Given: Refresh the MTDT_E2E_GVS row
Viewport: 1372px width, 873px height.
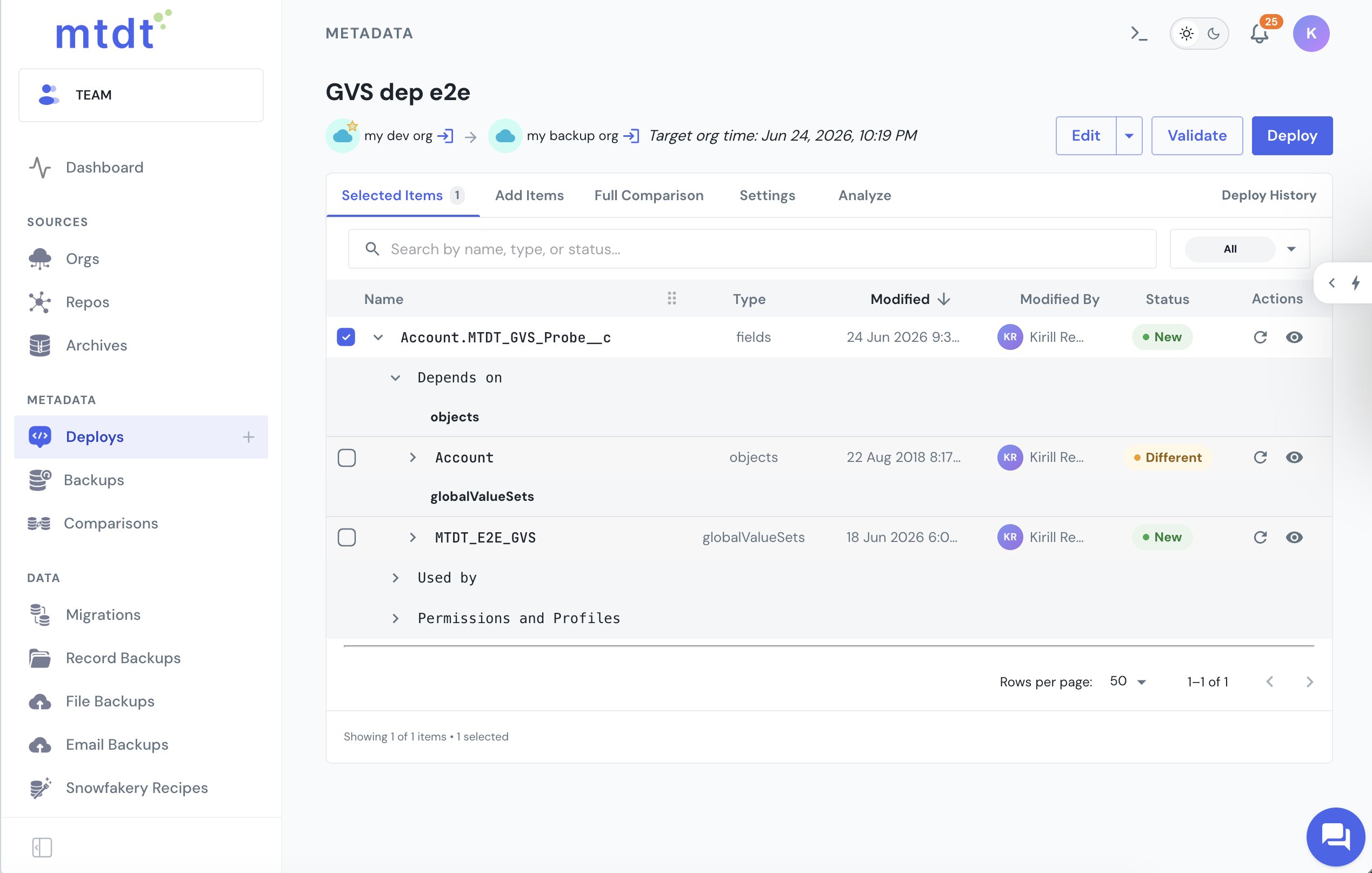Looking at the screenshot, I should click(1260, 537).
